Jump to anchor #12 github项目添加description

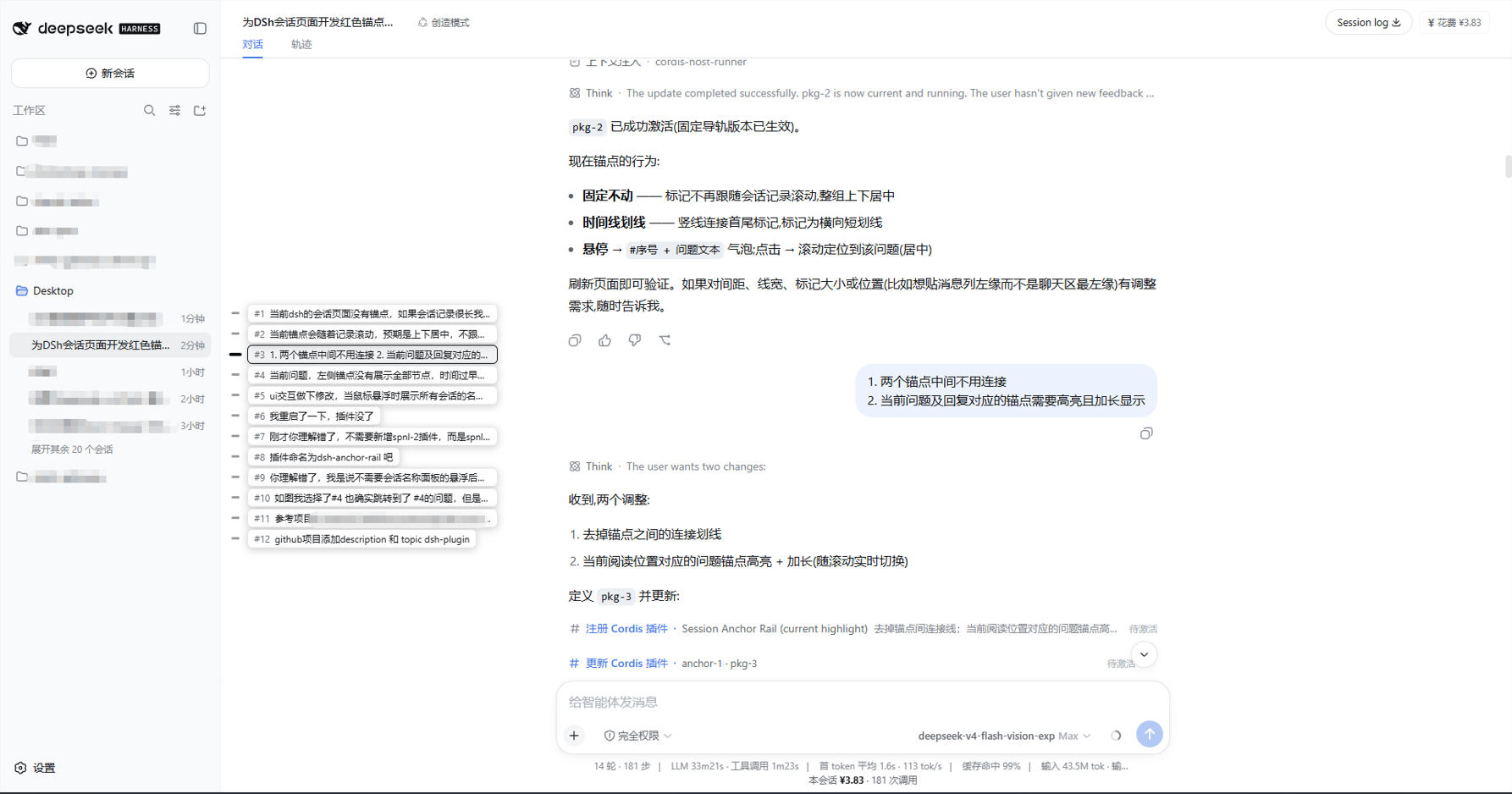point(362,539)
